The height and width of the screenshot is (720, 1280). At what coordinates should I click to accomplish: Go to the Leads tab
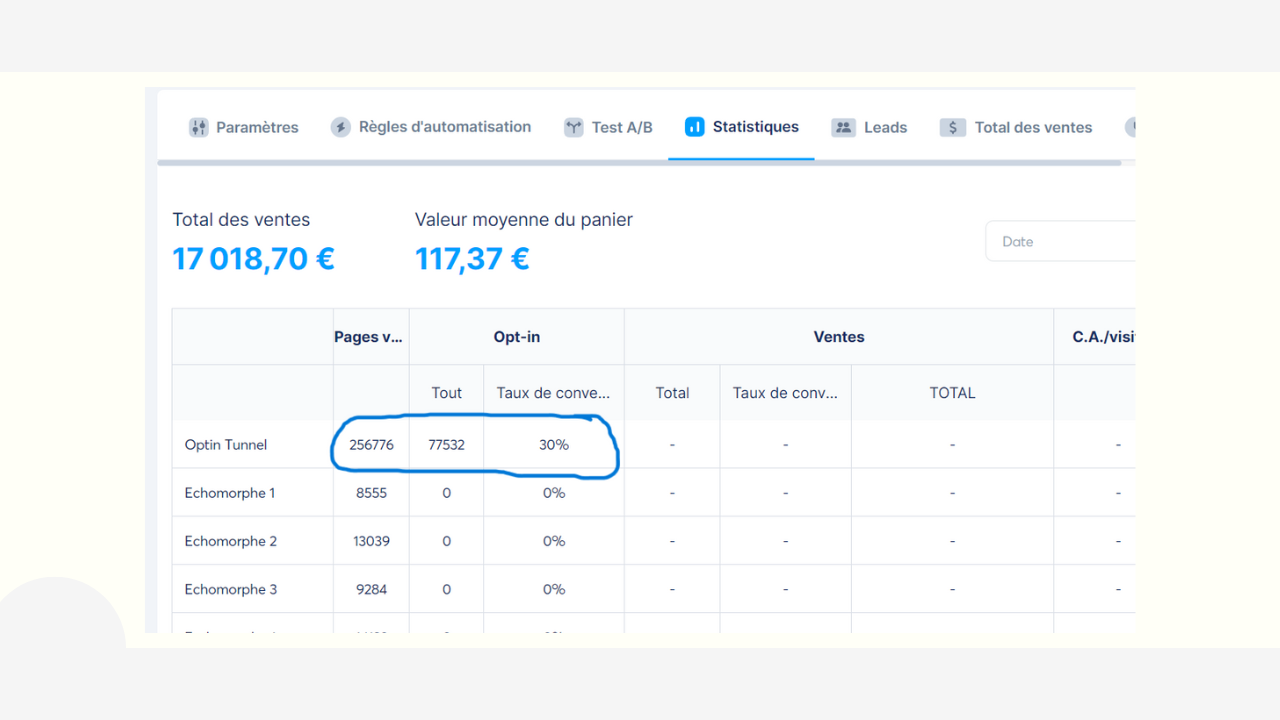[885, 127]
